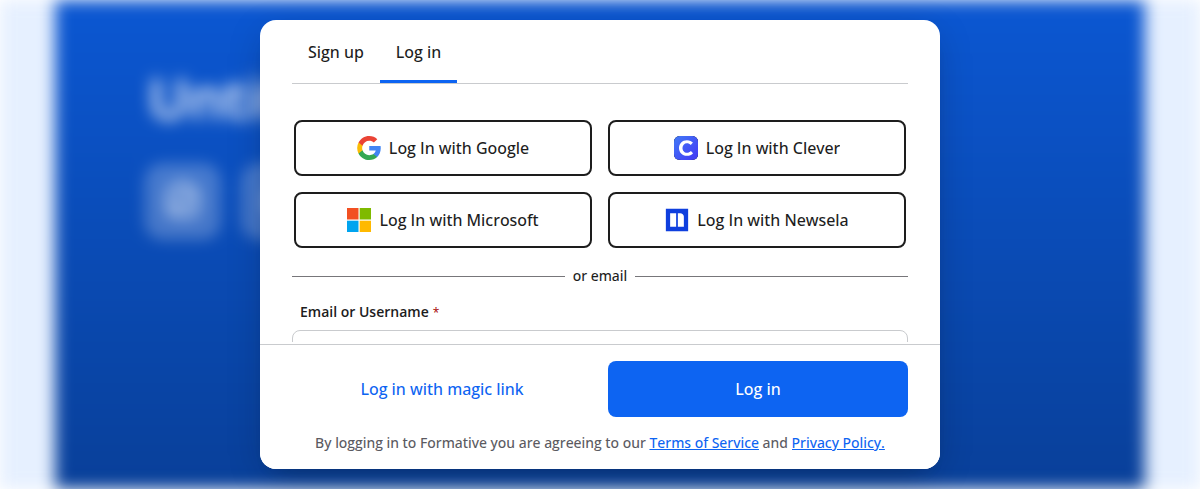Viewport: 1200px width, 489px height.
Task: Click the 'By logging in to Formative' agreement text
Action: pyautogui.click(x=480, y=442)
